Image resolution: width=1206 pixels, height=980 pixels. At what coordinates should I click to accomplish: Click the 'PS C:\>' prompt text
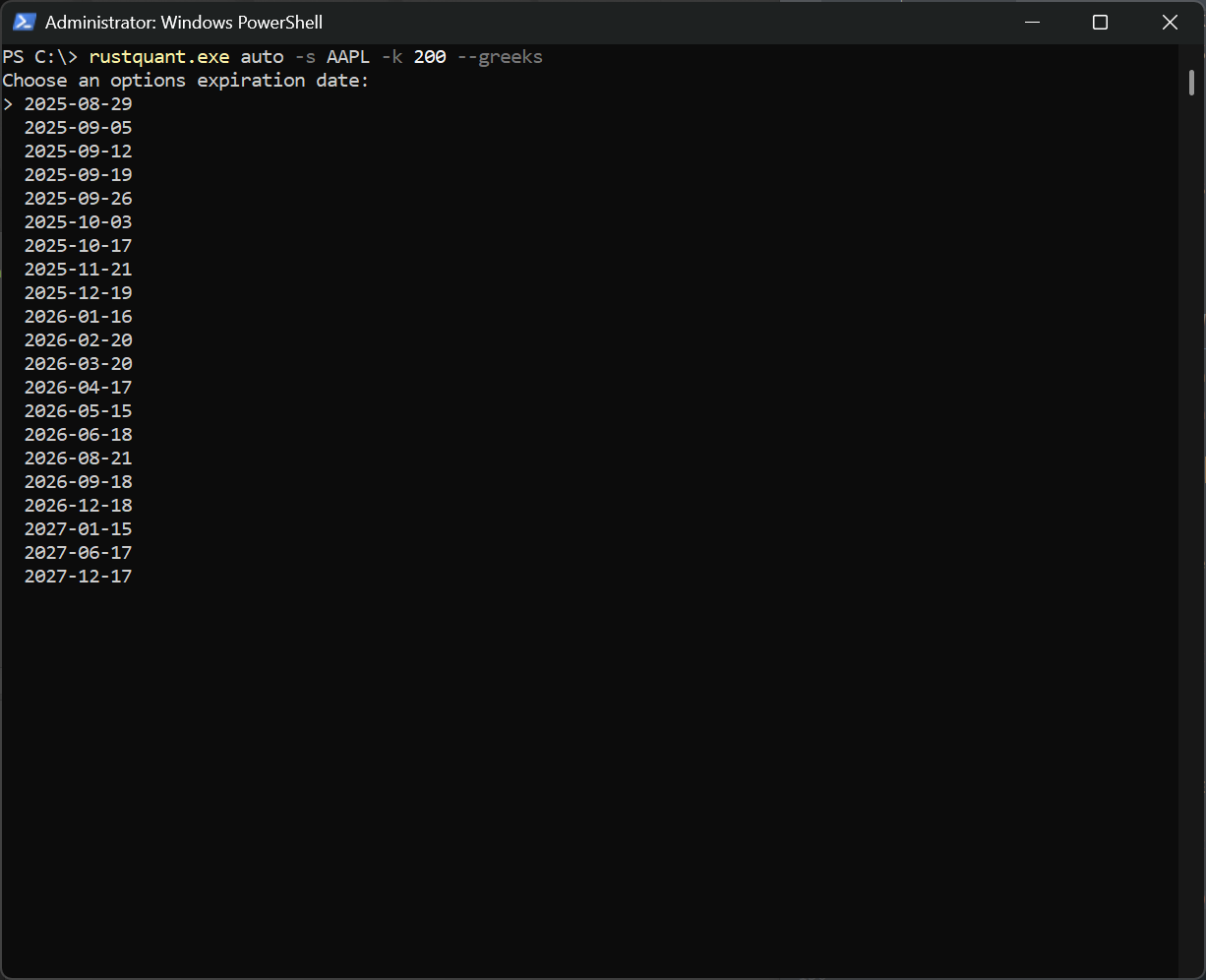(x=39, y=56)
